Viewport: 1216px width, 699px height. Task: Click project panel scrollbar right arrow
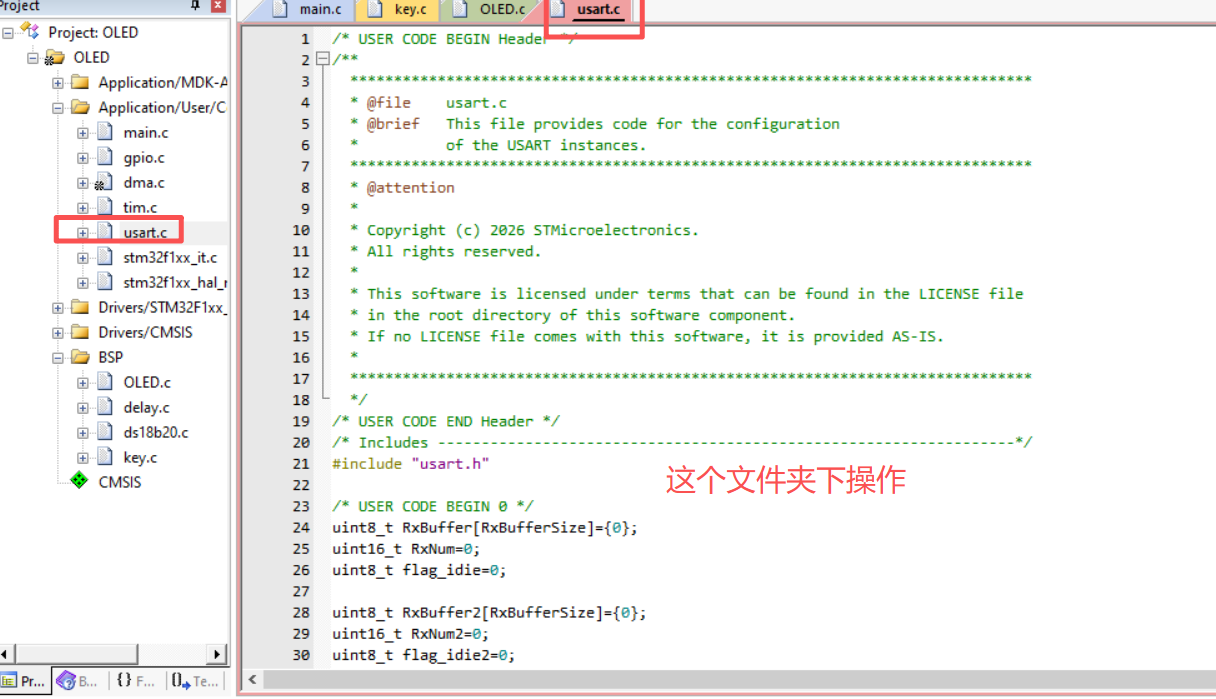pos(217,654)
